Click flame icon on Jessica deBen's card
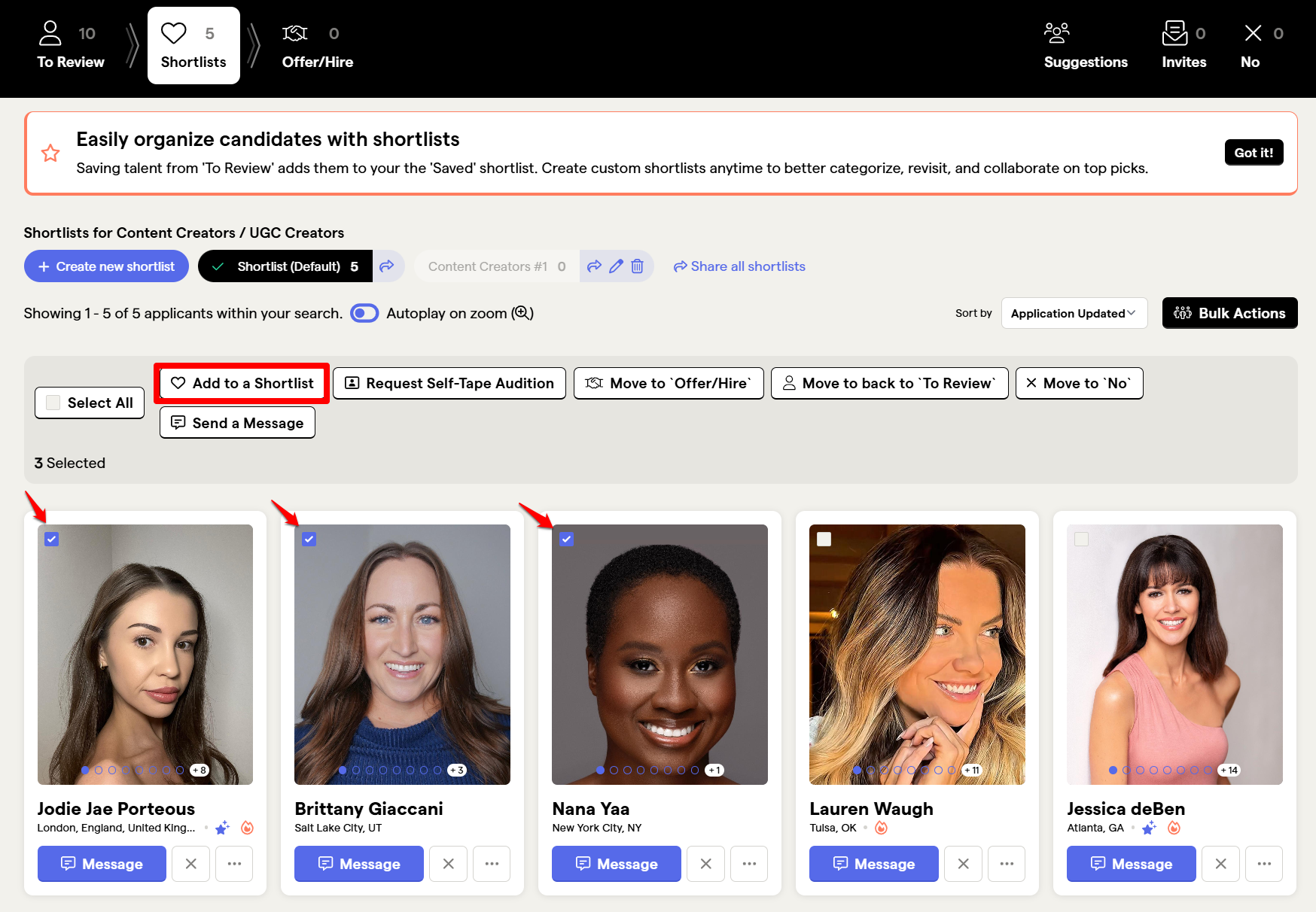Image resolution: width=1316 pixels, height=912 pixels. (x=1174, y=828)
